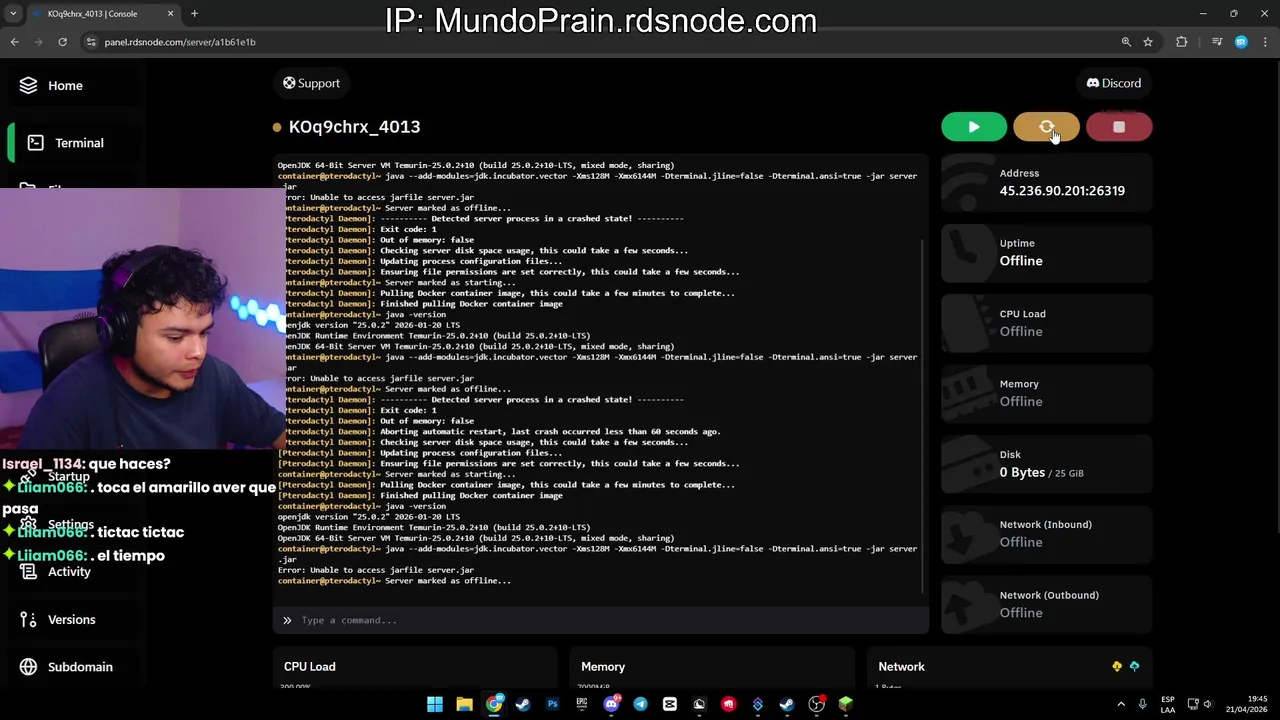Bookmark this page with star icon
1280x720 pixels.
pos(1148,42)
